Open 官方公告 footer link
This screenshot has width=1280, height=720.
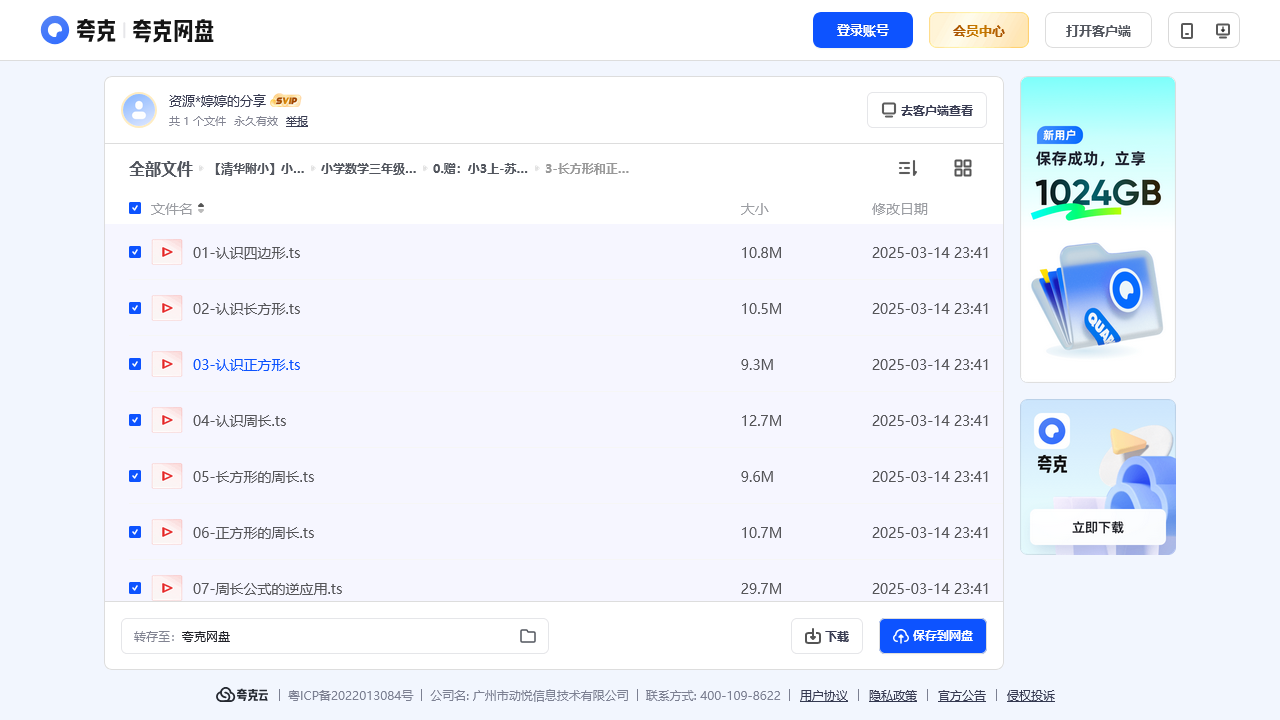point(962,695)
